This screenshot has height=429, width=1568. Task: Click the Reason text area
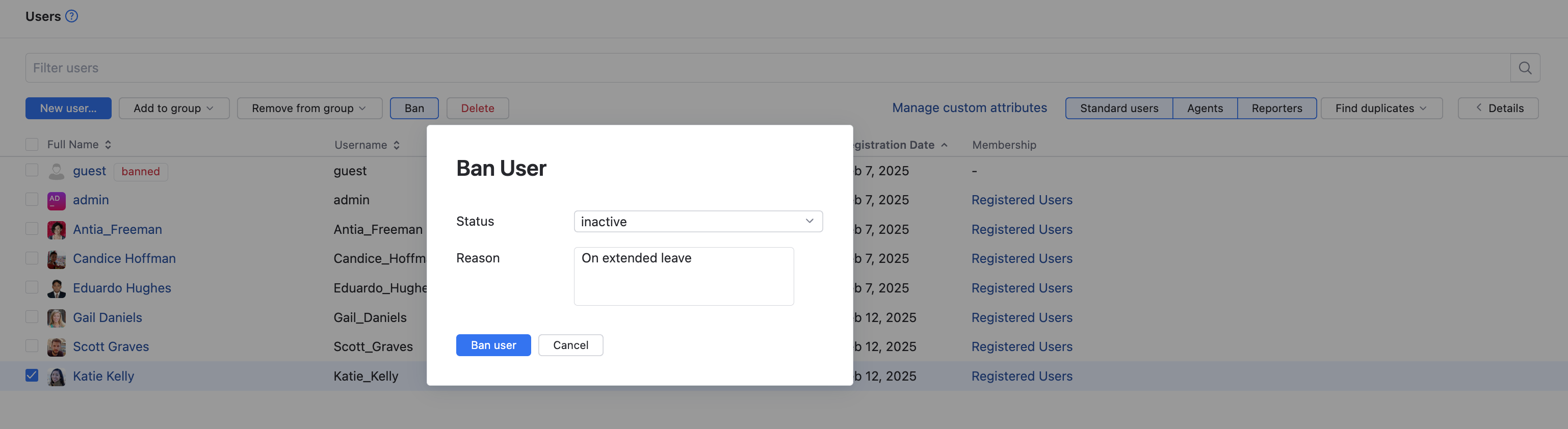tap(683, 276)
